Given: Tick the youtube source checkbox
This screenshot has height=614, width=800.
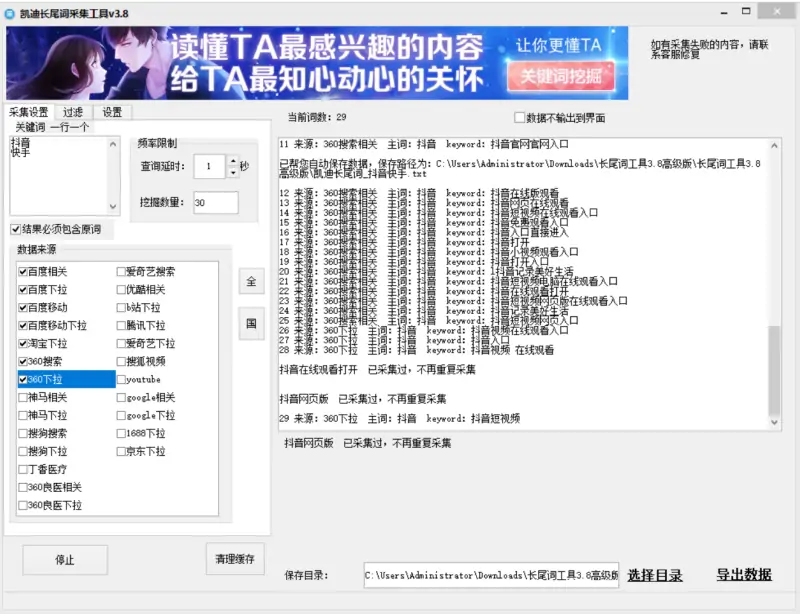Looking at the screenshot, I should coord(121,380).
